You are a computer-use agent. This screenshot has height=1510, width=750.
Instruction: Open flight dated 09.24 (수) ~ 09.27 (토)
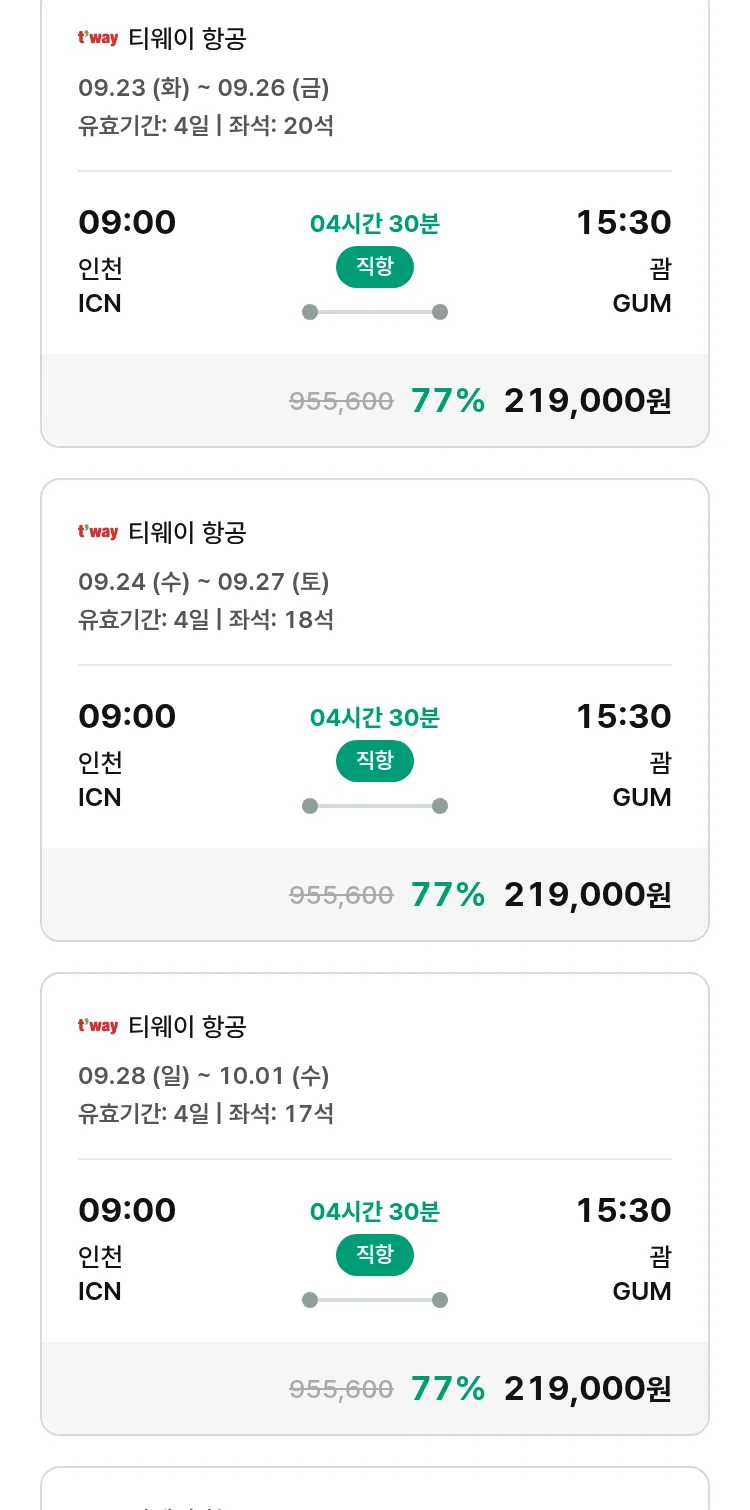tap(204, 582)
